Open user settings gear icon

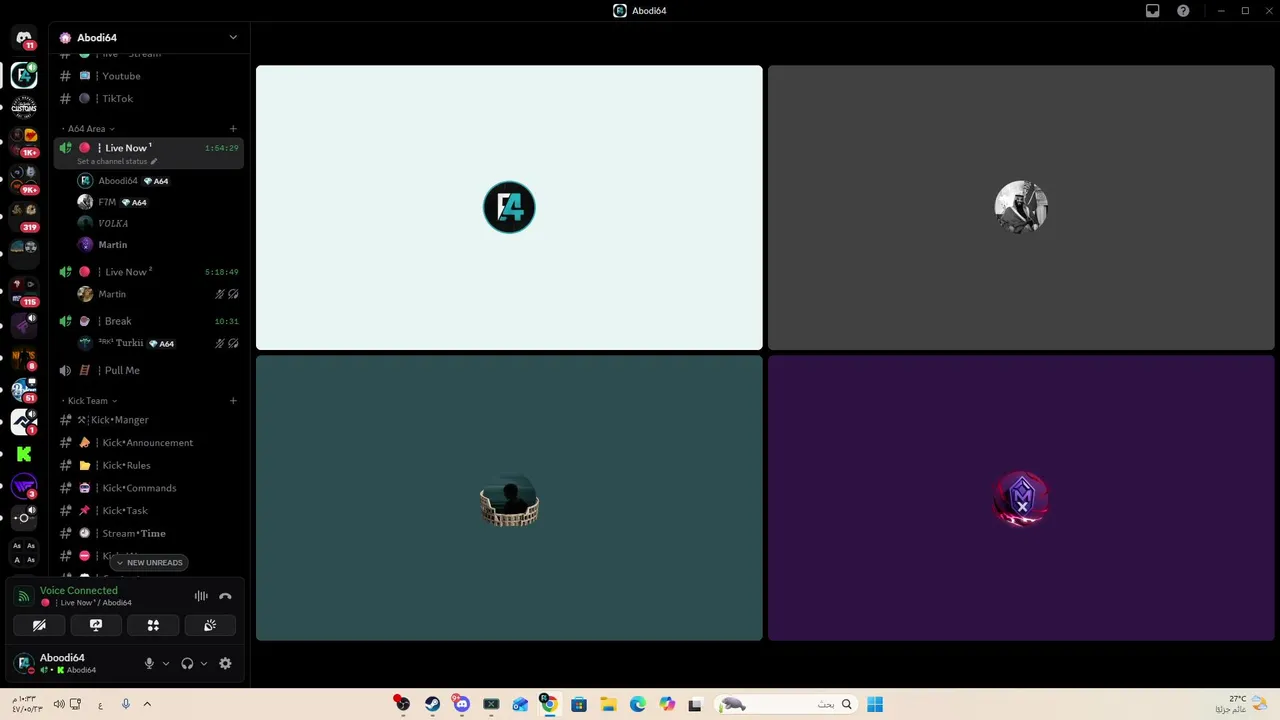pyautogui.click(x=225, y=663)
